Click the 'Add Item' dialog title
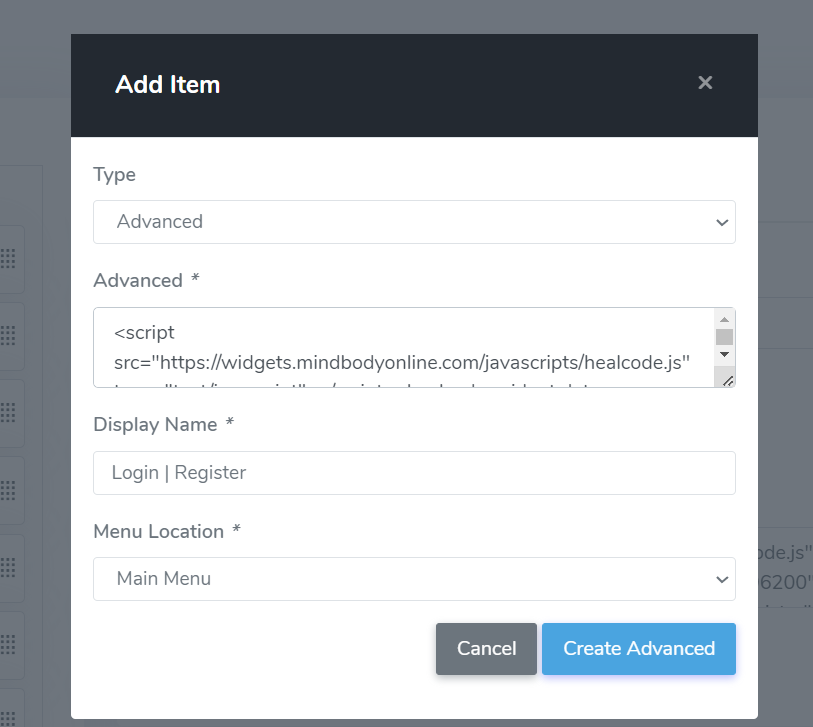 [167, 85]
